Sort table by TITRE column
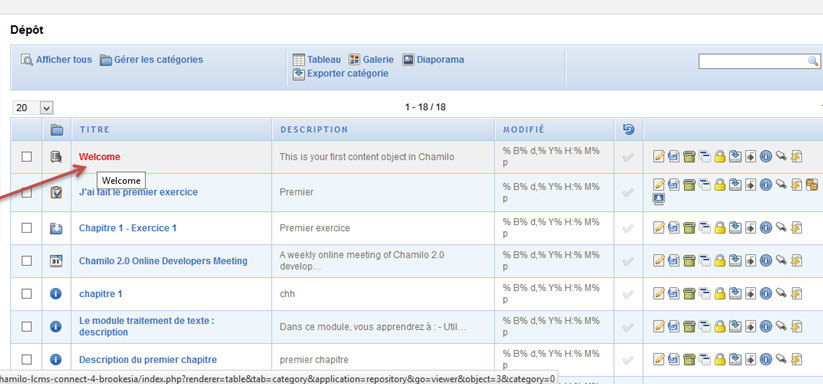This screenshot has height=384, width=823. click(94, 130)
